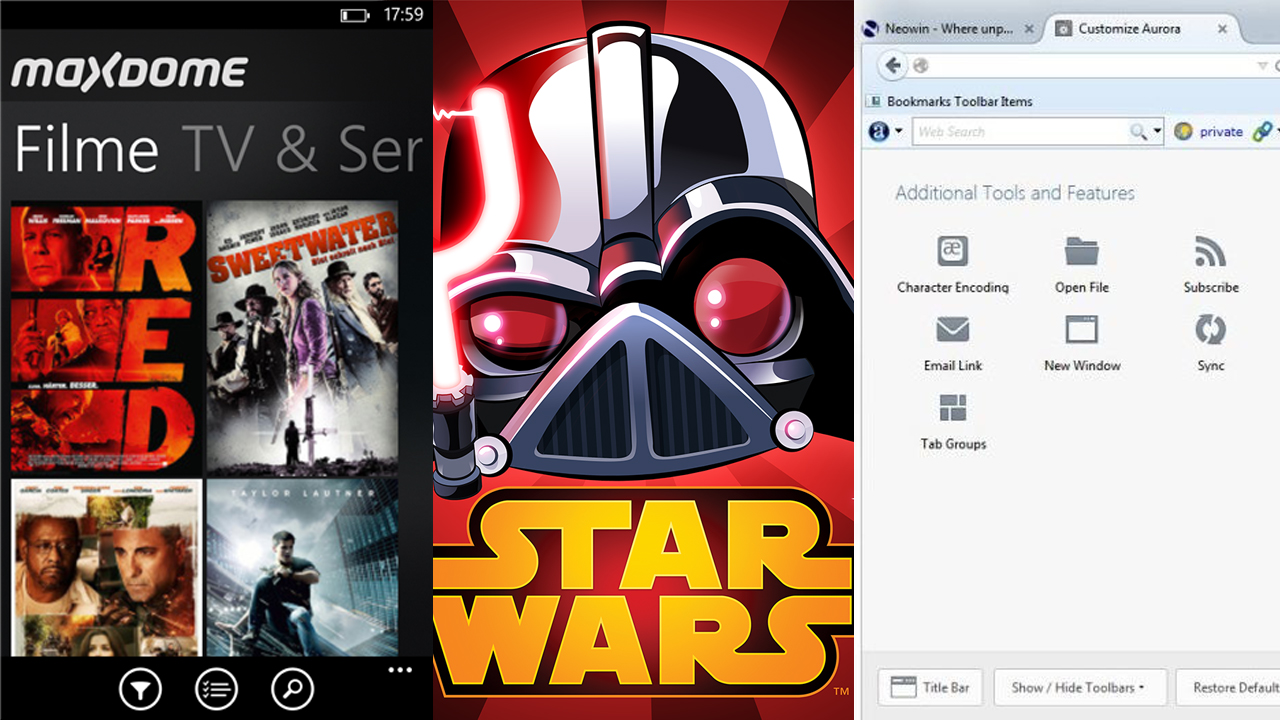The width and height of the screenshot is (1280, 720).
Task: Tap the list view icon in Maxdome
Action: [216, 689]
